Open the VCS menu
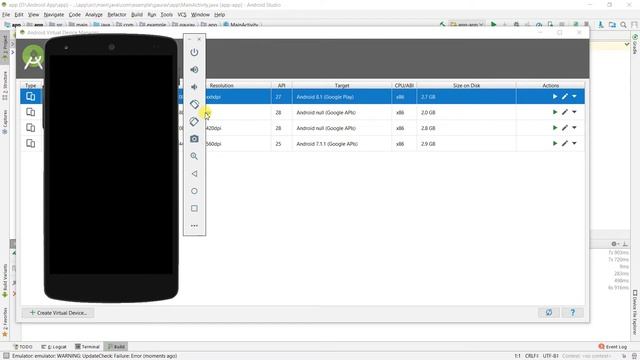The image size is (640, 360). coord(182,14)
